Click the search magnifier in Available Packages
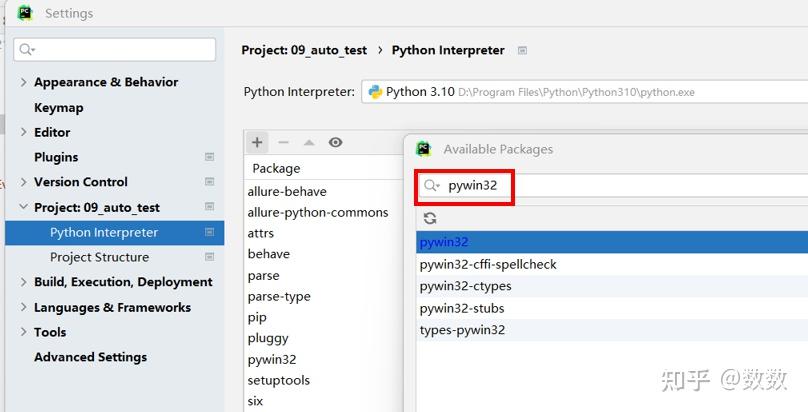This screenshot has height=412, width=808. (x=431, y=186)
